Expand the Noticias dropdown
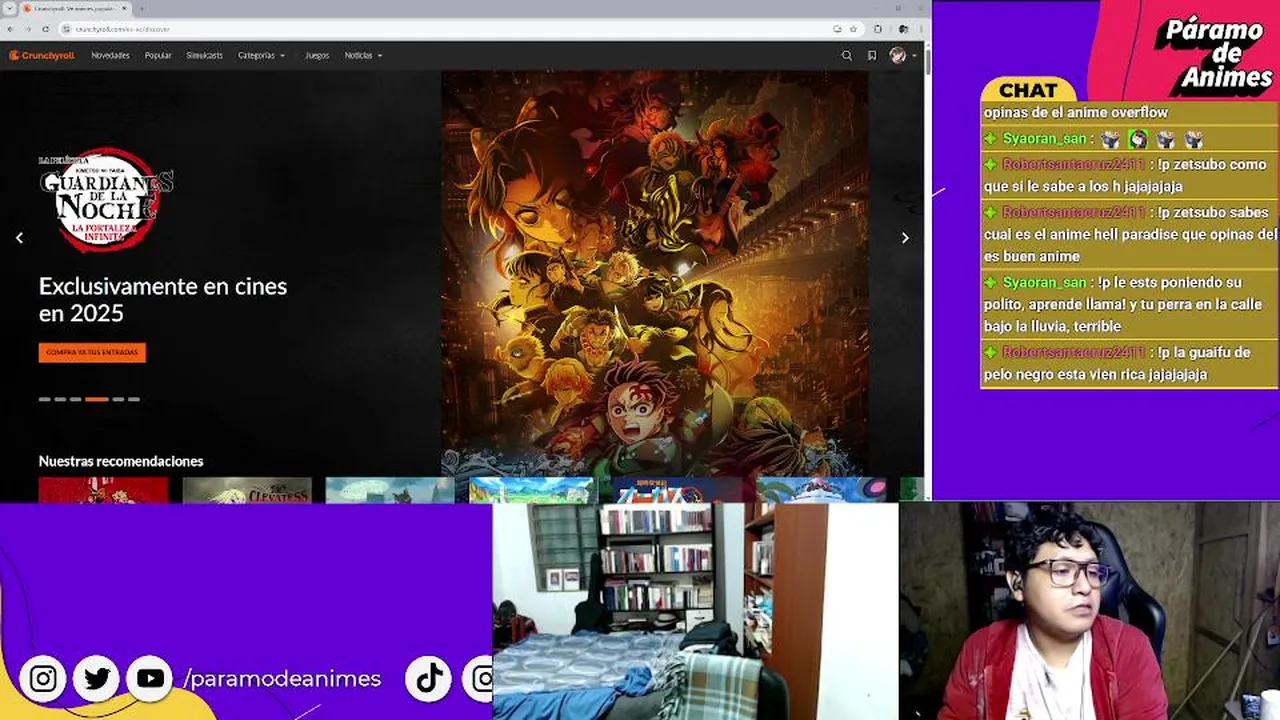This screenshot has width=1280, height=720. tap(363, 56)
